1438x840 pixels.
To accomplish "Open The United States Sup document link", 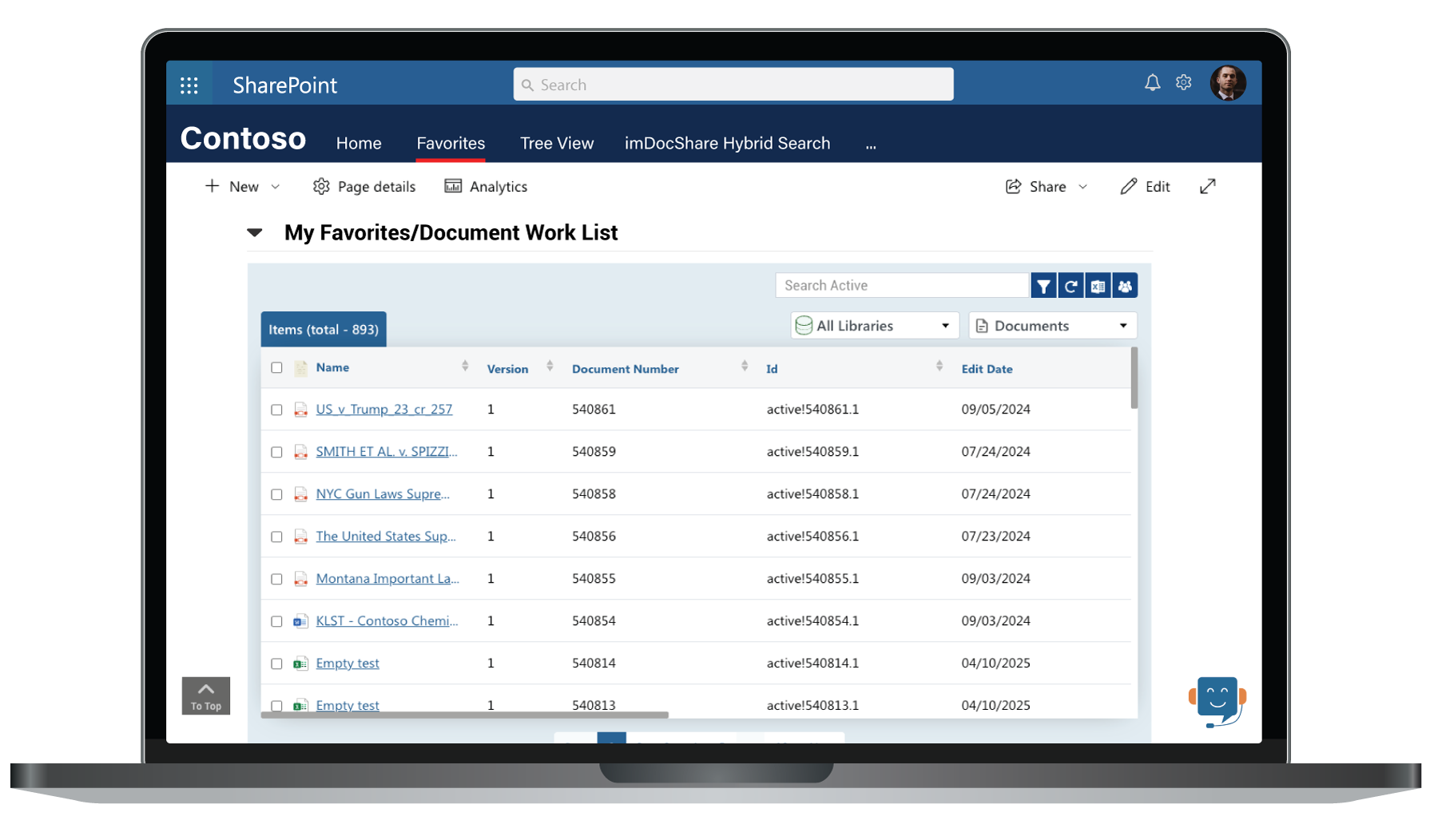I will coord(386,537).
